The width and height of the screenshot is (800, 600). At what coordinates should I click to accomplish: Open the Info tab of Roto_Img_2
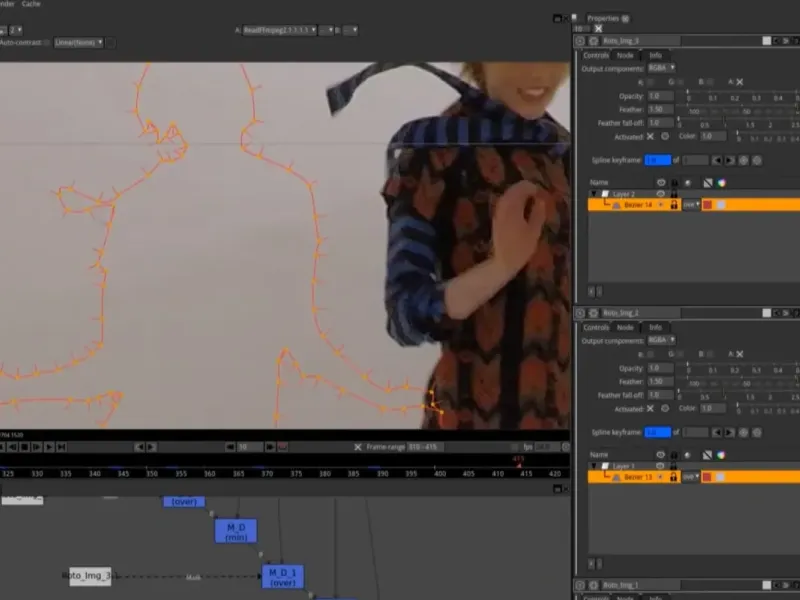point(655,328)
